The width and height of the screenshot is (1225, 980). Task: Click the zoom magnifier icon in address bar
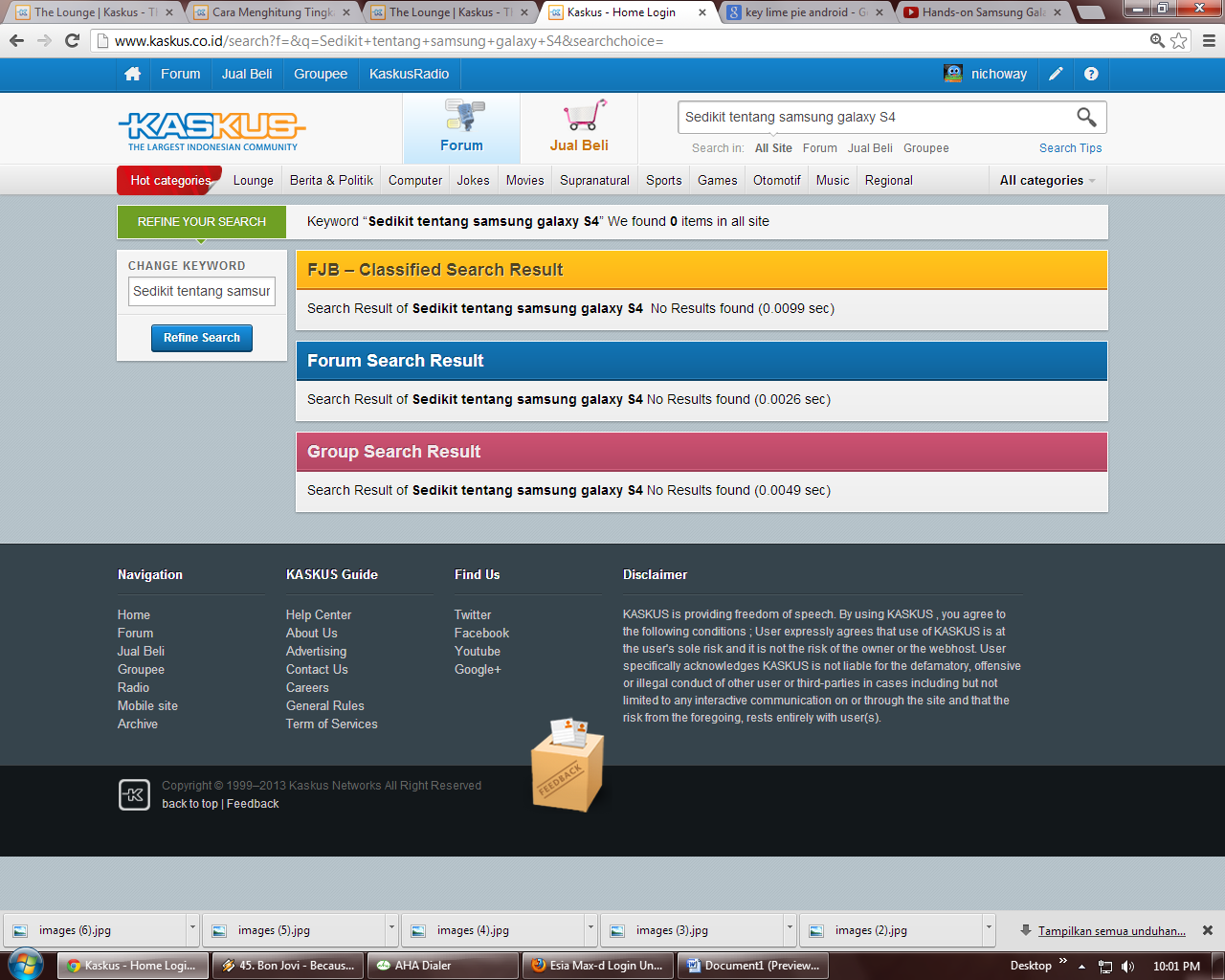coord(1157,40)
